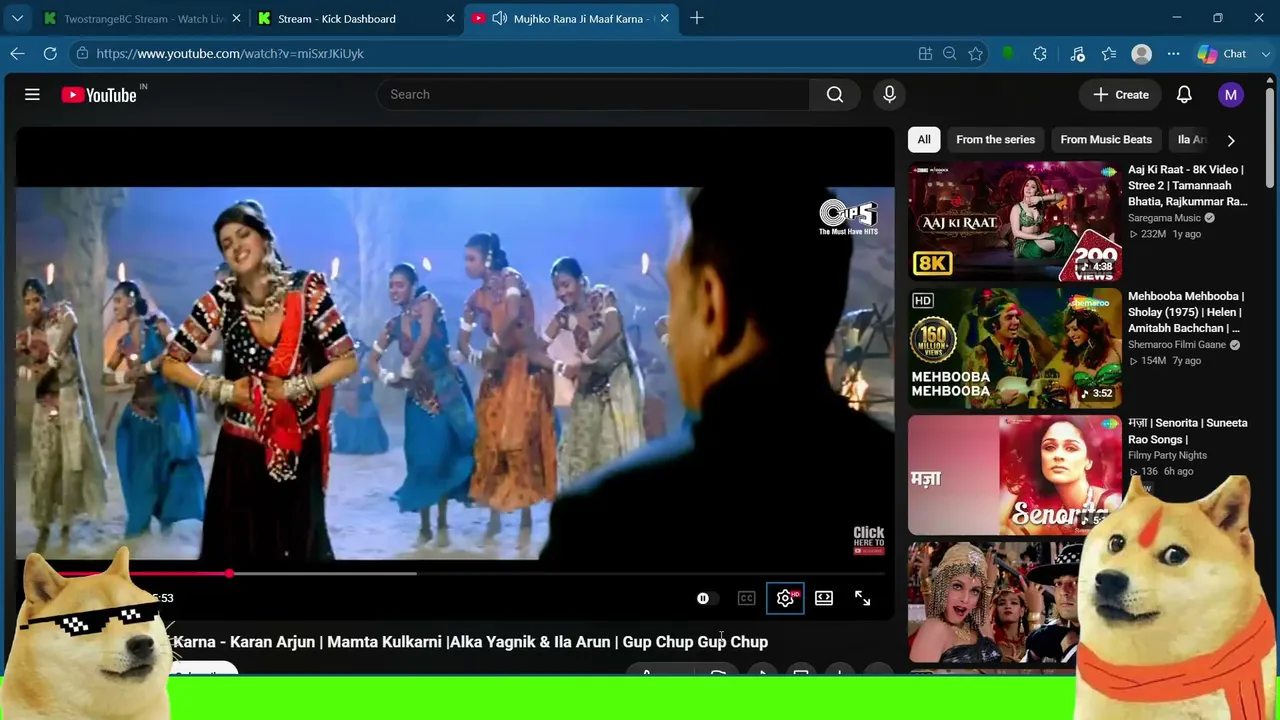1280x720 pixels.
Task: Switch the player to theater mode
Action: tap(824, 598)
